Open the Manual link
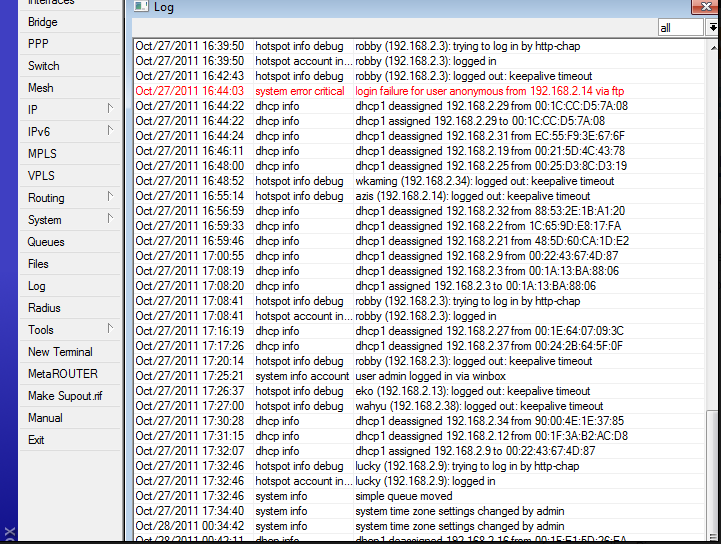 [x=45, y=418]
